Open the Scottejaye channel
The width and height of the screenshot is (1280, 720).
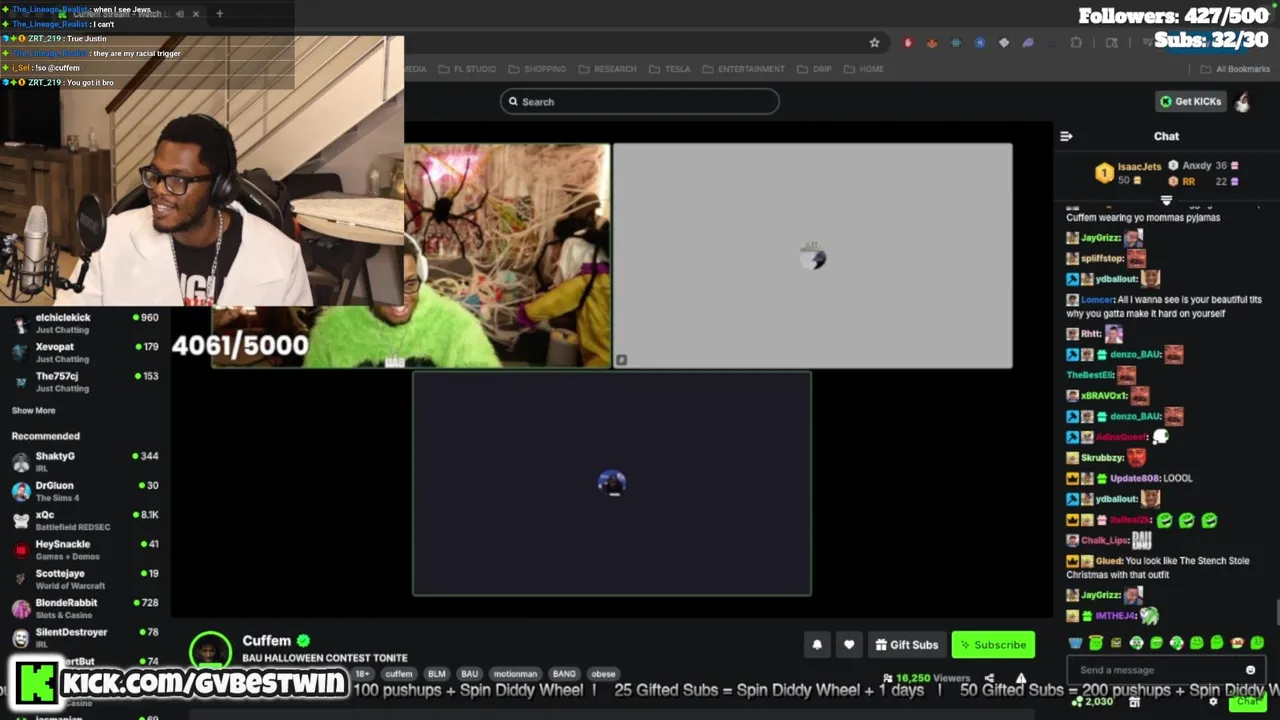pyautogui.click(x=85, y=578)
